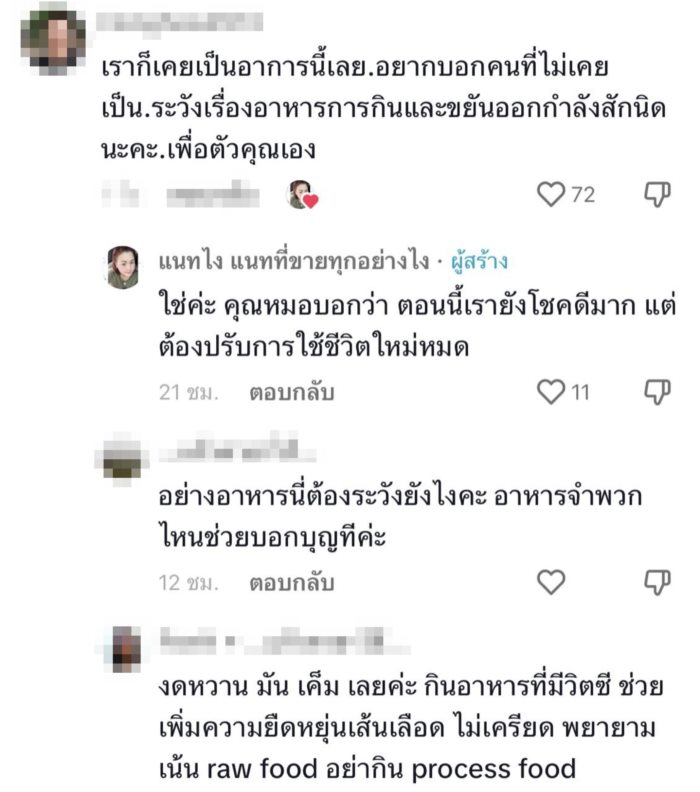The height and width of the screenshot is (792, 700).
Task: Select the comment mentioning raw food and process food
Action: point(400,730)
